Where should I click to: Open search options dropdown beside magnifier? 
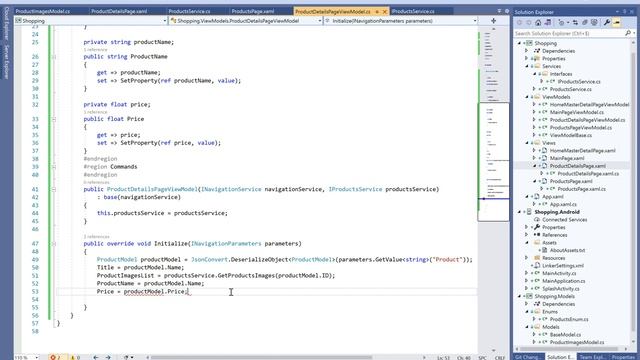point(634,33)
